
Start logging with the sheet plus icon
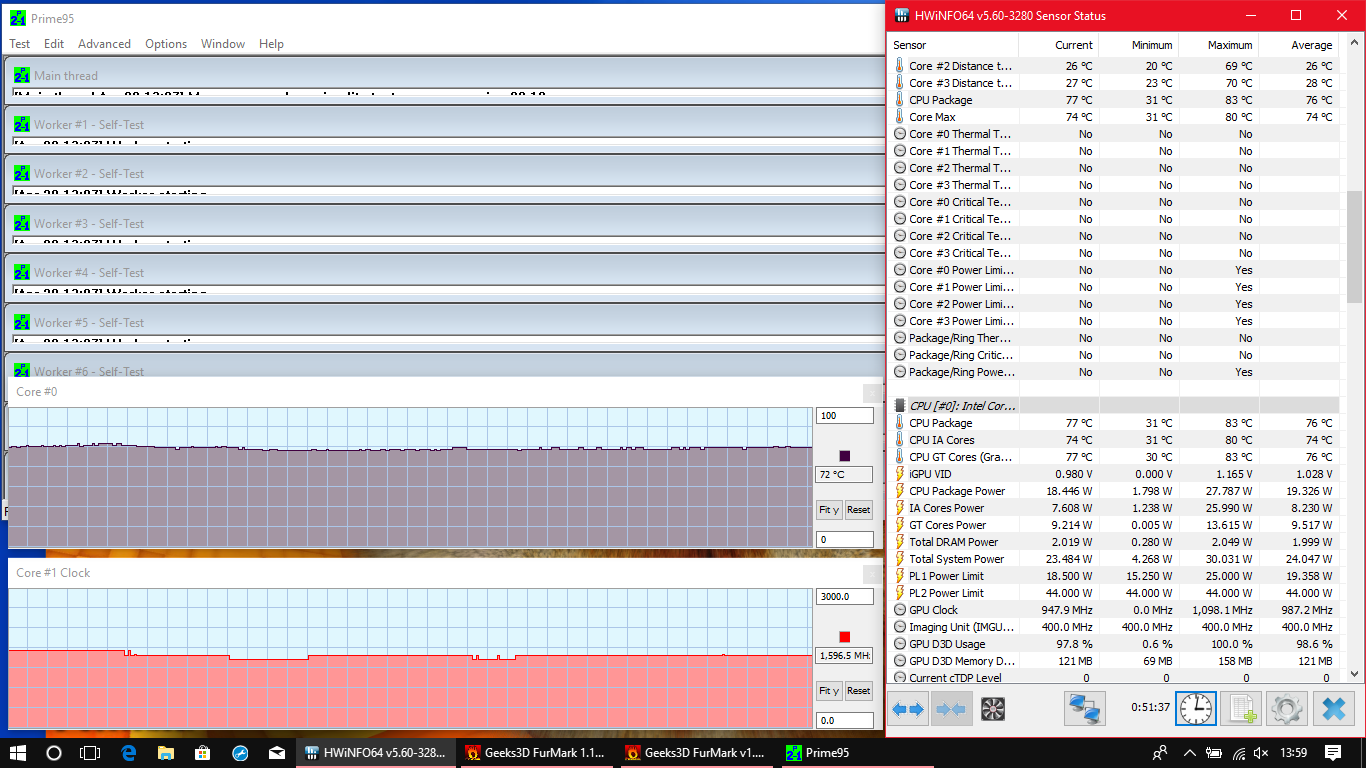[x=1241, y=709]
